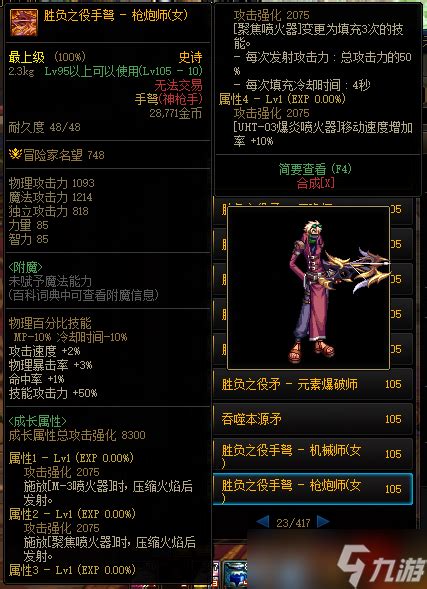Screen dimensions: 427x589
Task: Click the 冒险家名望 emblem icon
Action: 15,154
